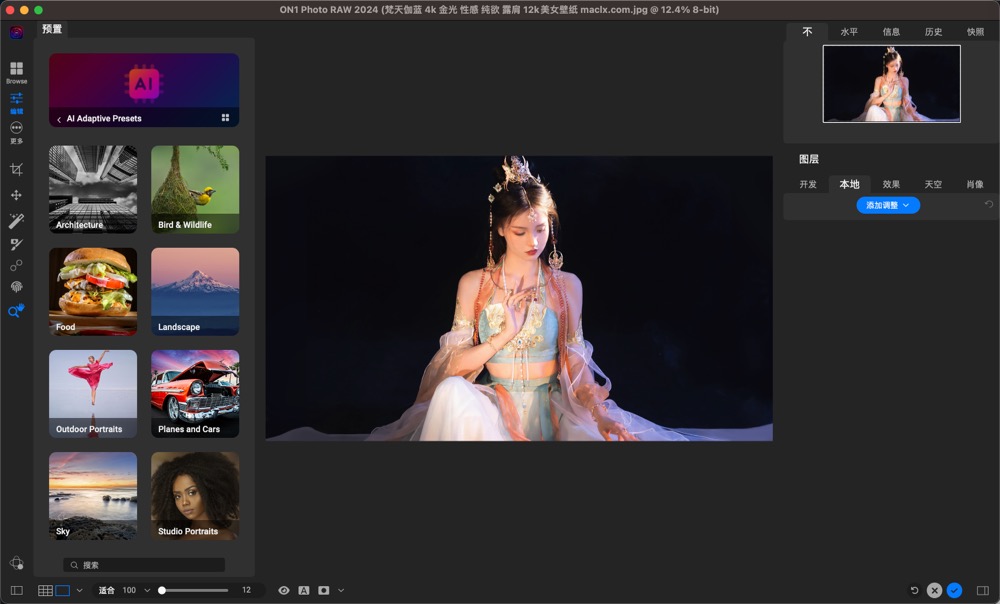Select the Move/Transform tool

[16, 195]
